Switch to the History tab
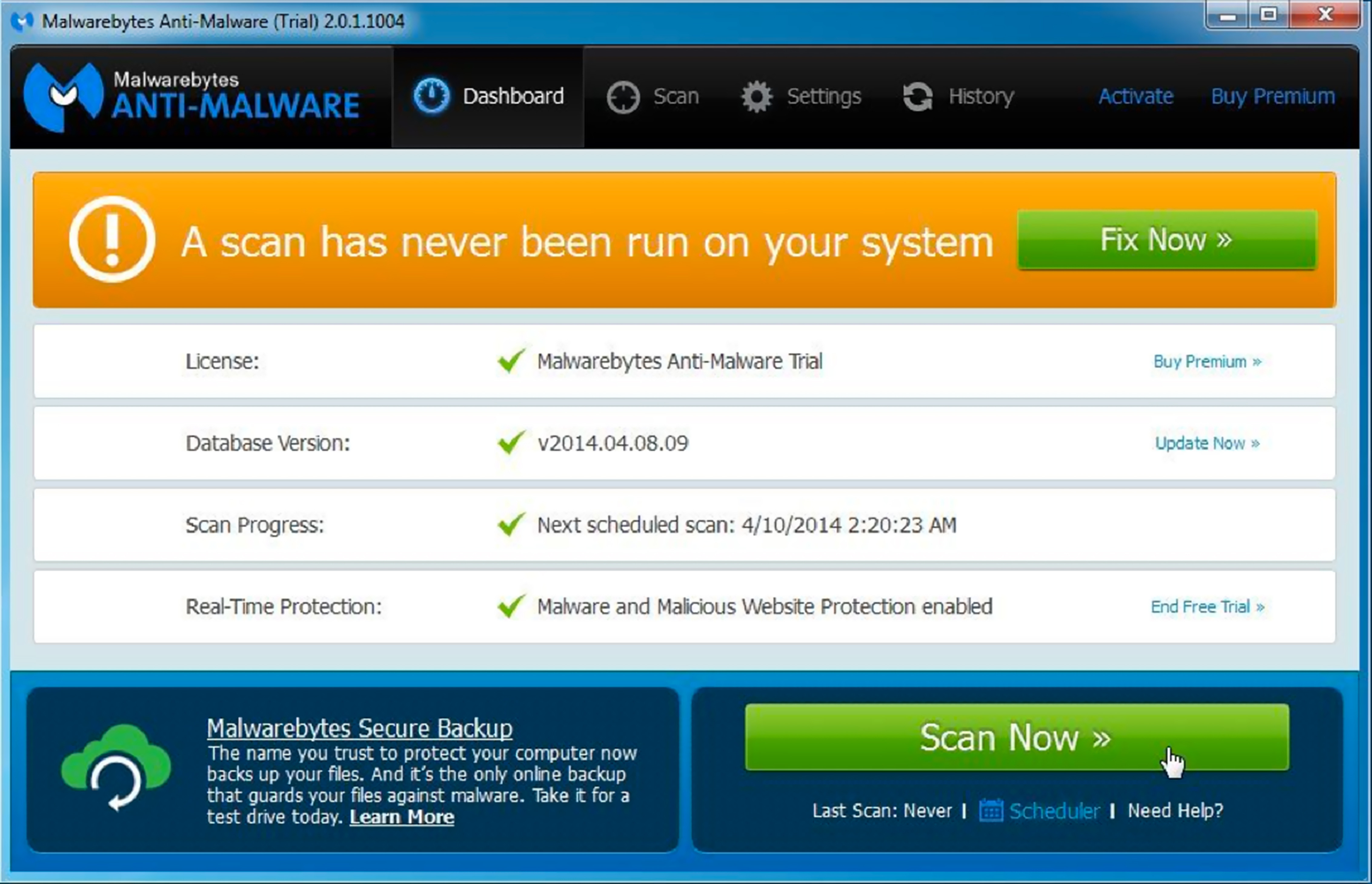Screen dimensions: 1372x884 [981, 96]
